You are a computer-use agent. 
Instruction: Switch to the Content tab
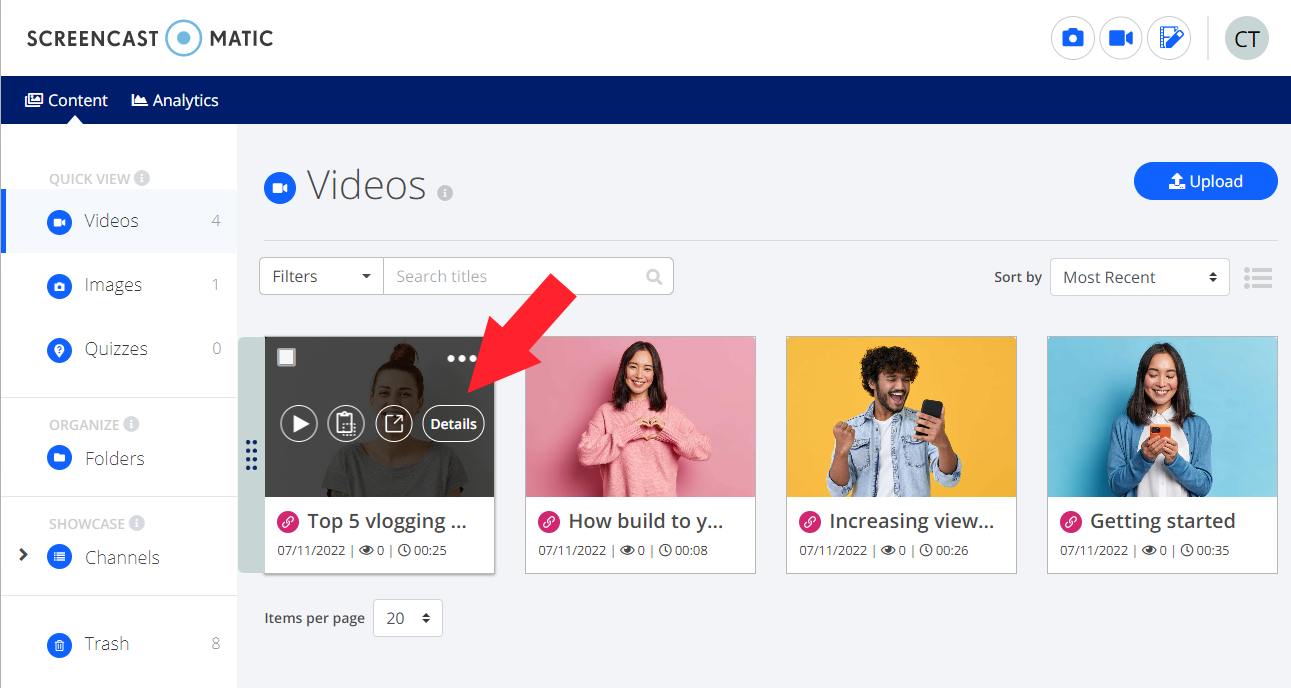(x=66, y=100)
